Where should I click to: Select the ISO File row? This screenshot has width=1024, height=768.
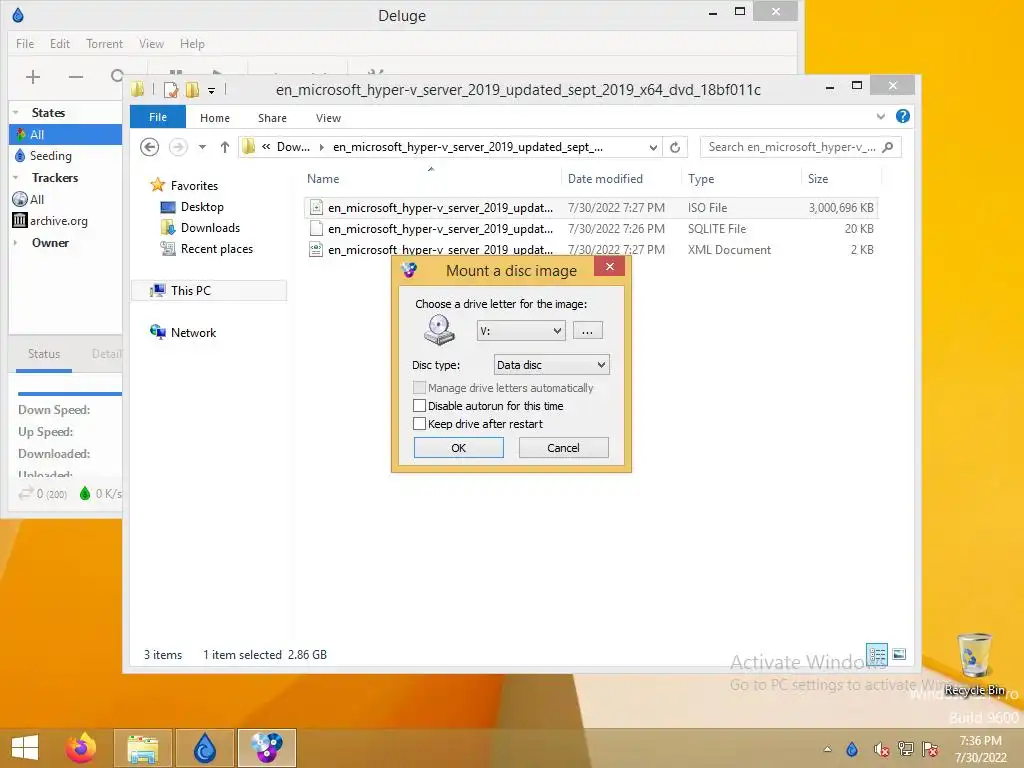coord(591,208)
